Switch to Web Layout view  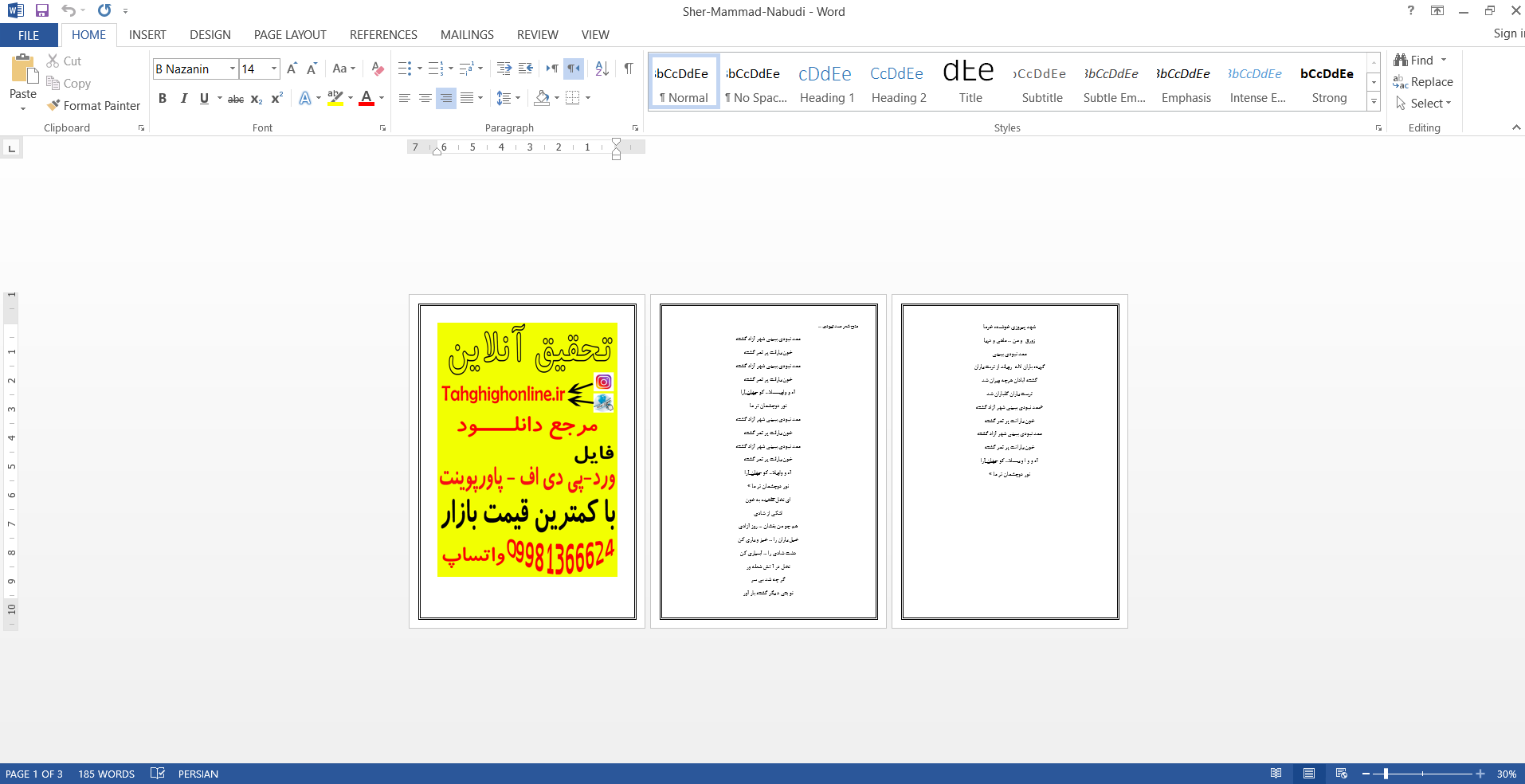pos(1342,774)
